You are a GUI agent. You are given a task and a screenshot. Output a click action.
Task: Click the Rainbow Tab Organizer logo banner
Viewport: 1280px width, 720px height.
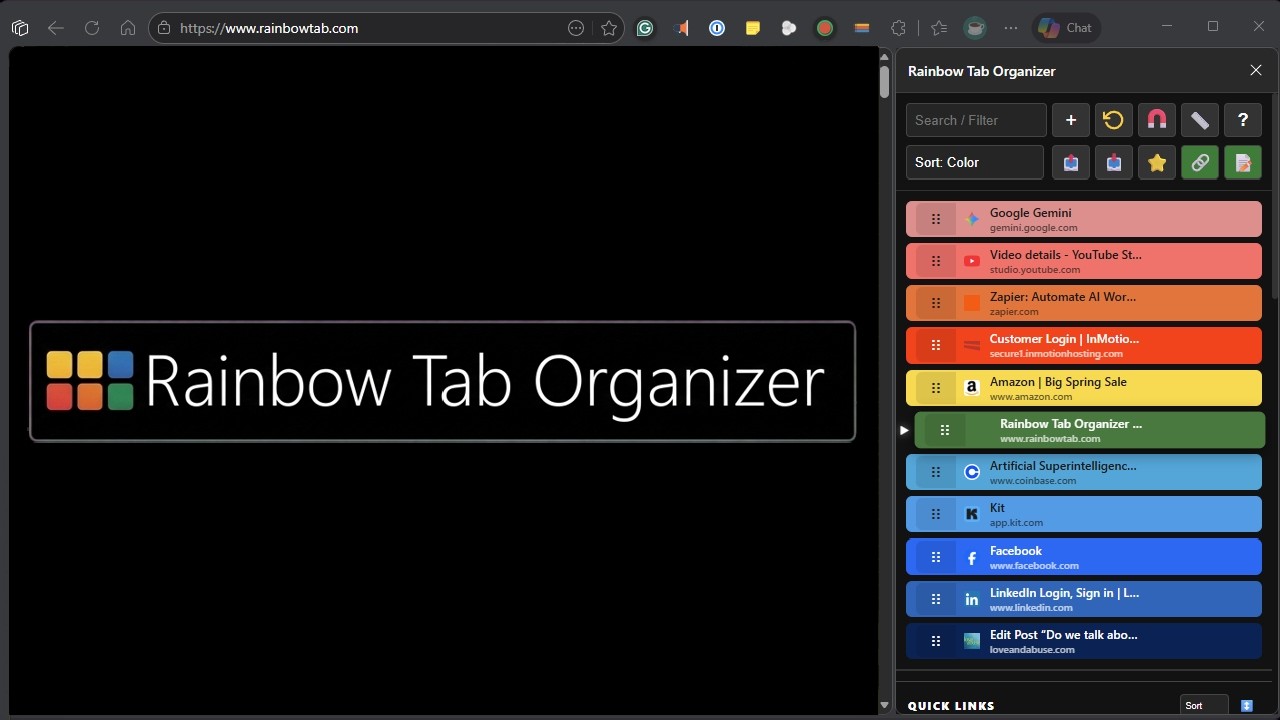pyautogui.click(x=442, y=381)
